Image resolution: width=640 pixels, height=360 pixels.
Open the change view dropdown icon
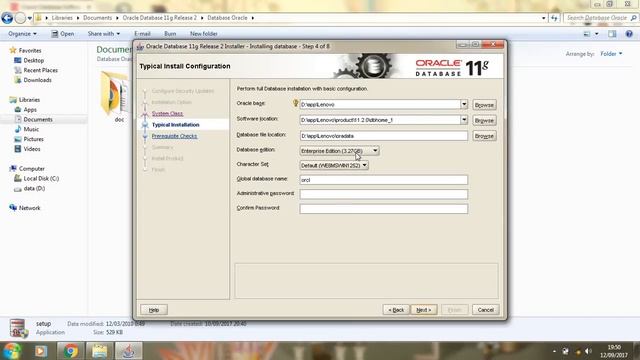click(x=596, y=34)
